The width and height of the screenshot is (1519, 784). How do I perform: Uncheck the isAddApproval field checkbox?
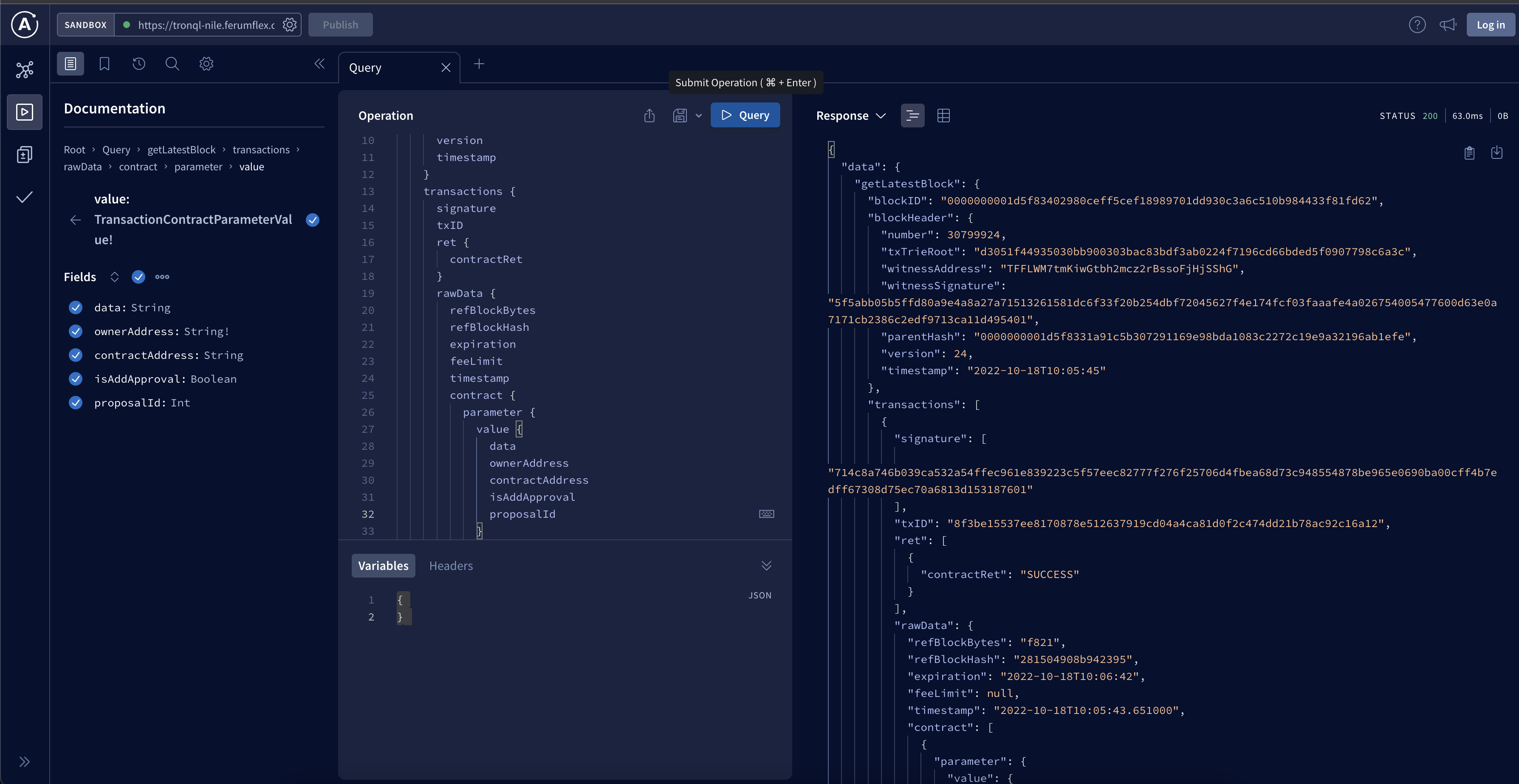pyautogui.click(x=76, y=379)
